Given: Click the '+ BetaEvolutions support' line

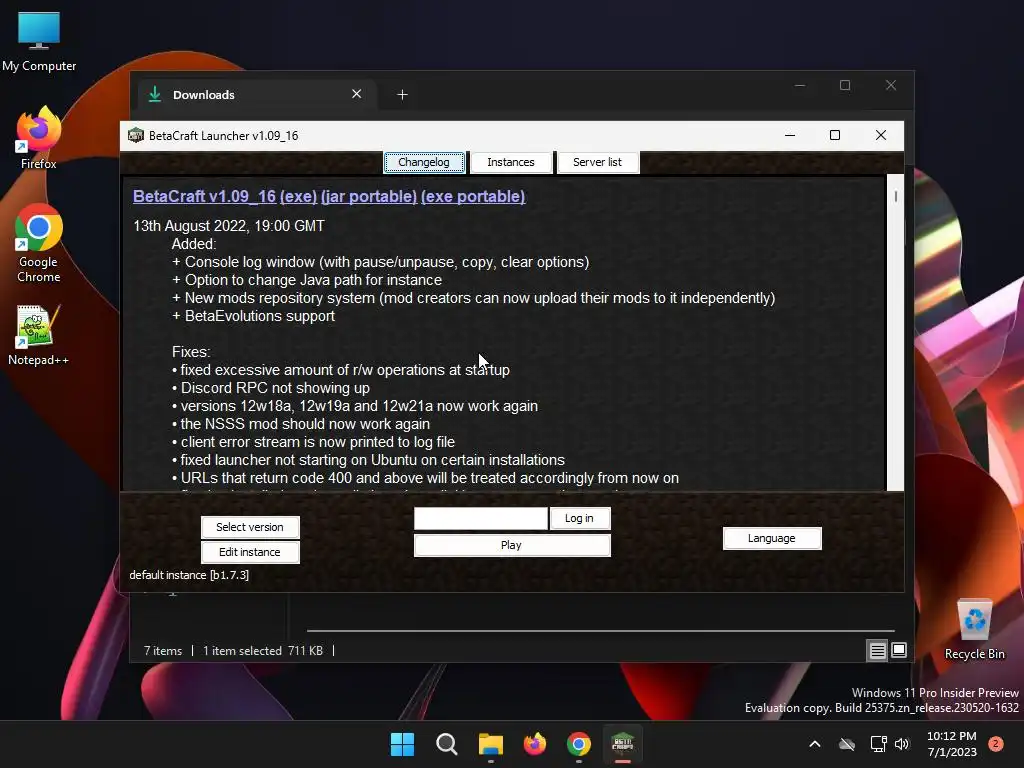Looking at the screenshot, I should pos(253,316).
